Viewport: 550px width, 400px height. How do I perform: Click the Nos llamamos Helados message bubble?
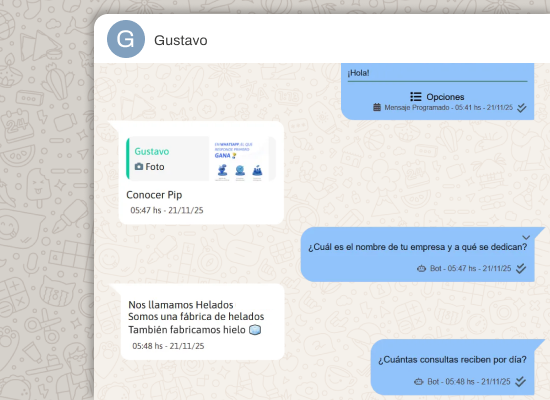[202, 322]
